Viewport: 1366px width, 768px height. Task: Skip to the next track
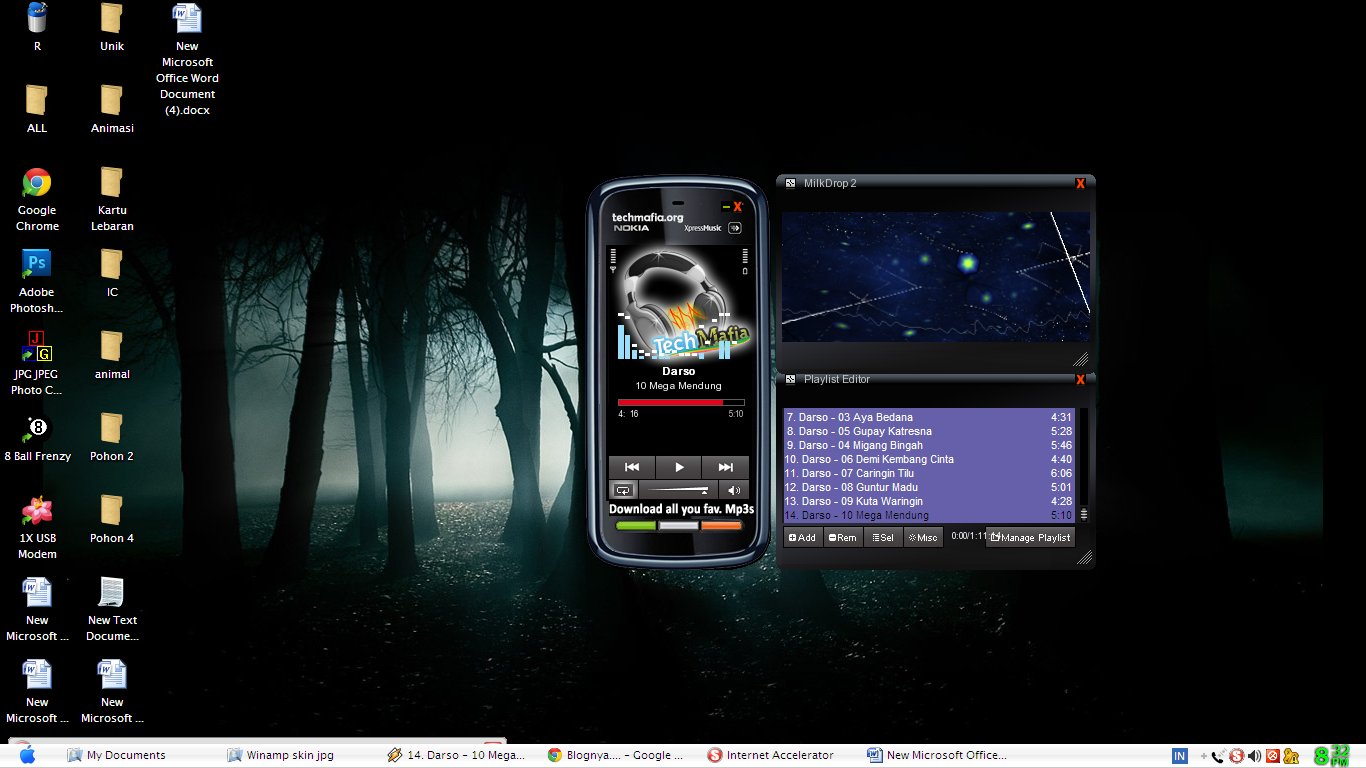click(x=726, y=467)
